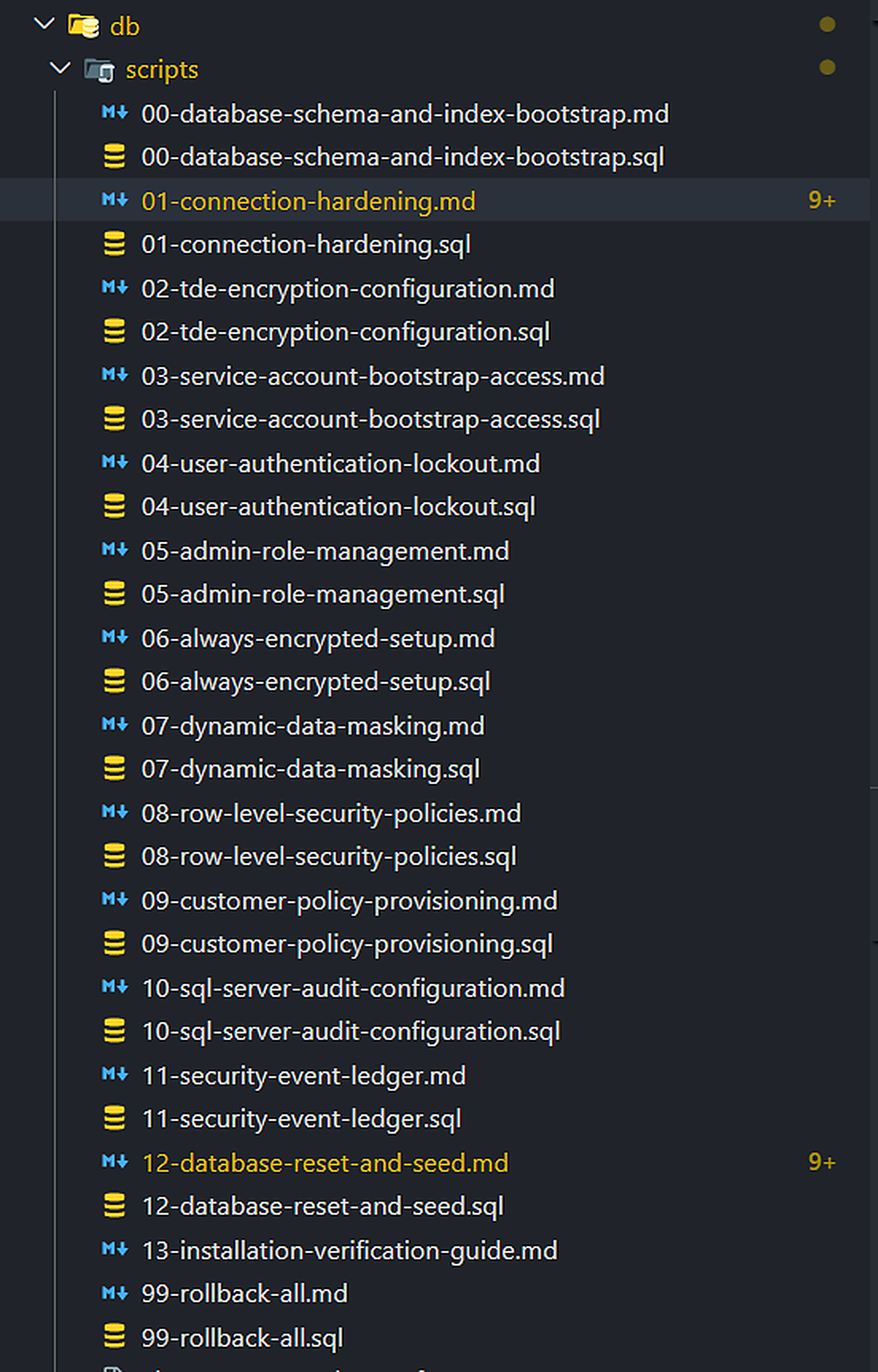Image resolution: width=878 pixels, height=1372 pixels.
Task: Open 04-user-authentication-lockout.sql
Action: [x=339, y=507]
